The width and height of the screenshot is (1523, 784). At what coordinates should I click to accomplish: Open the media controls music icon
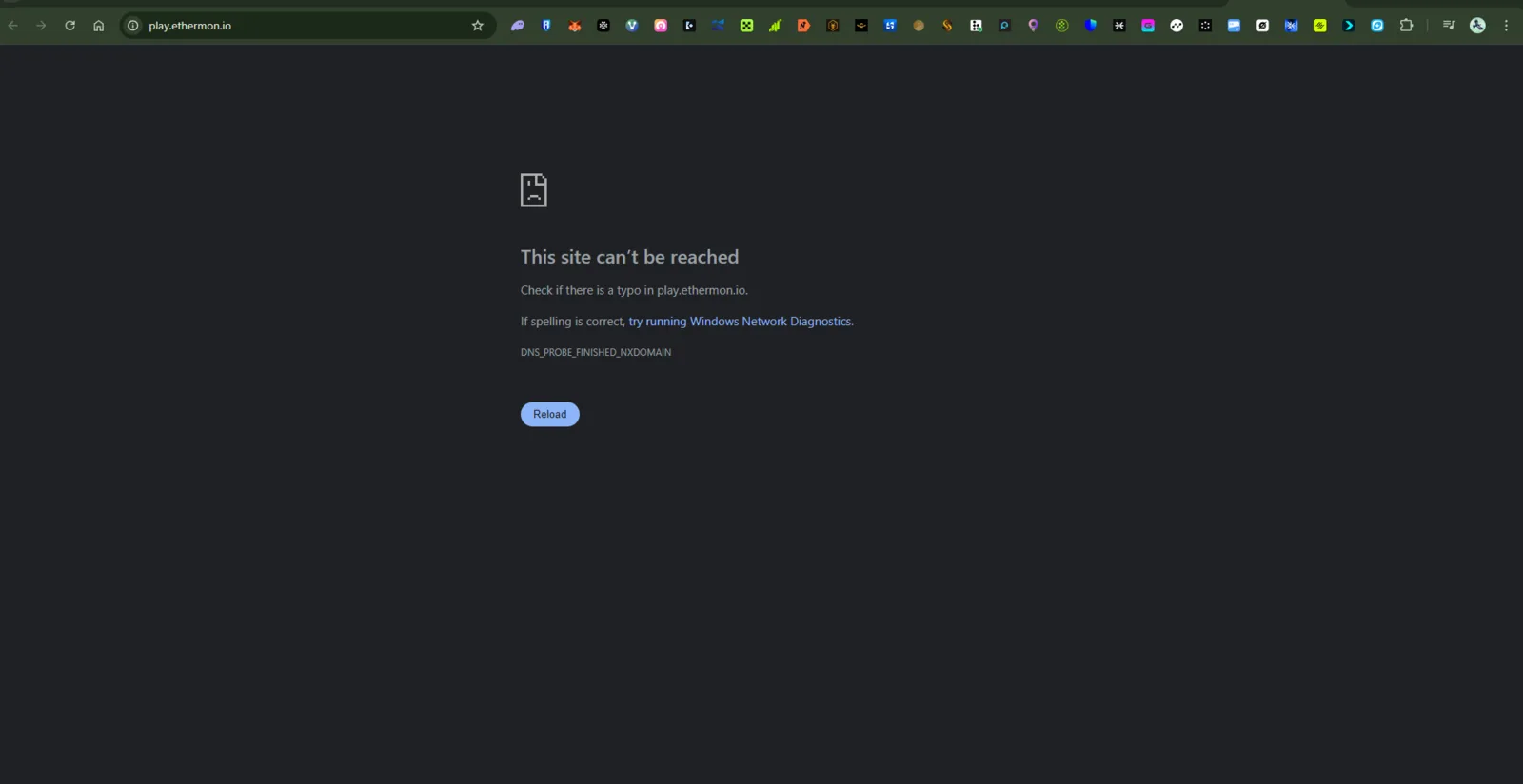click(1449, 26)
